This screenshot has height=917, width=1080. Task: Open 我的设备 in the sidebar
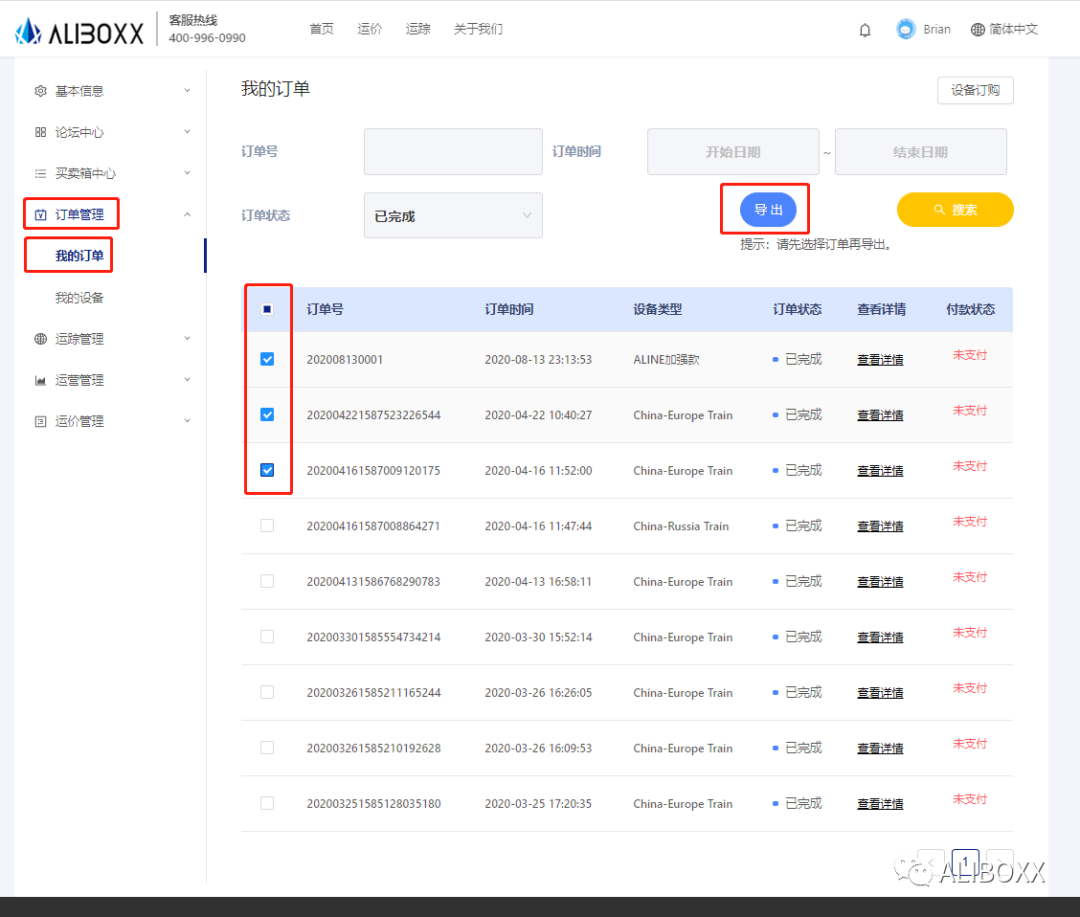click(79, 298)
